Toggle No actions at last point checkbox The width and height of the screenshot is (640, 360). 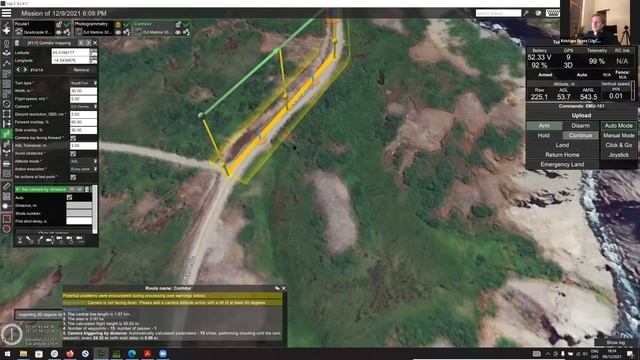click(73, 177)
